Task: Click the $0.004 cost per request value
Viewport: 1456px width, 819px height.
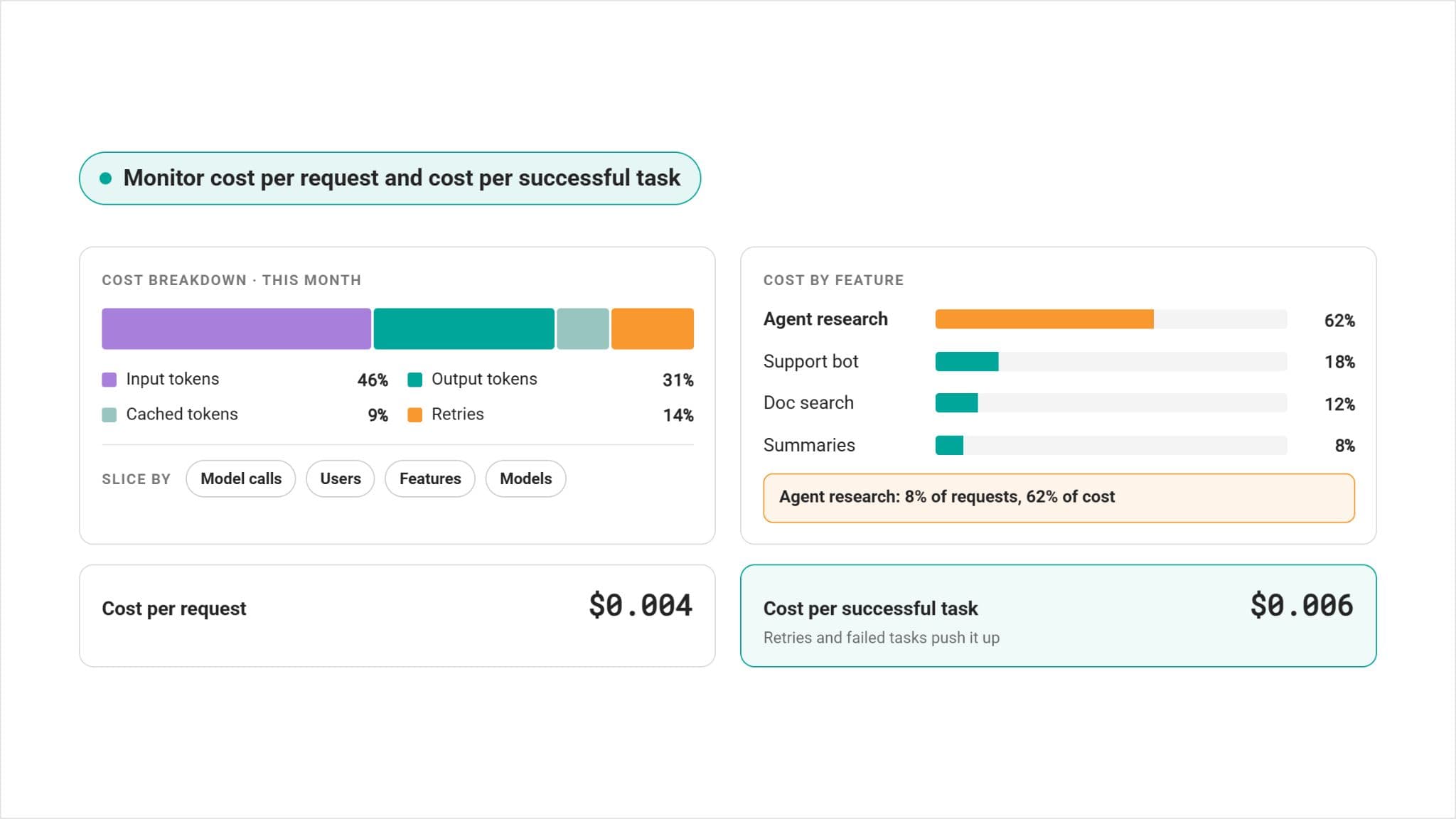Action: 640,606
